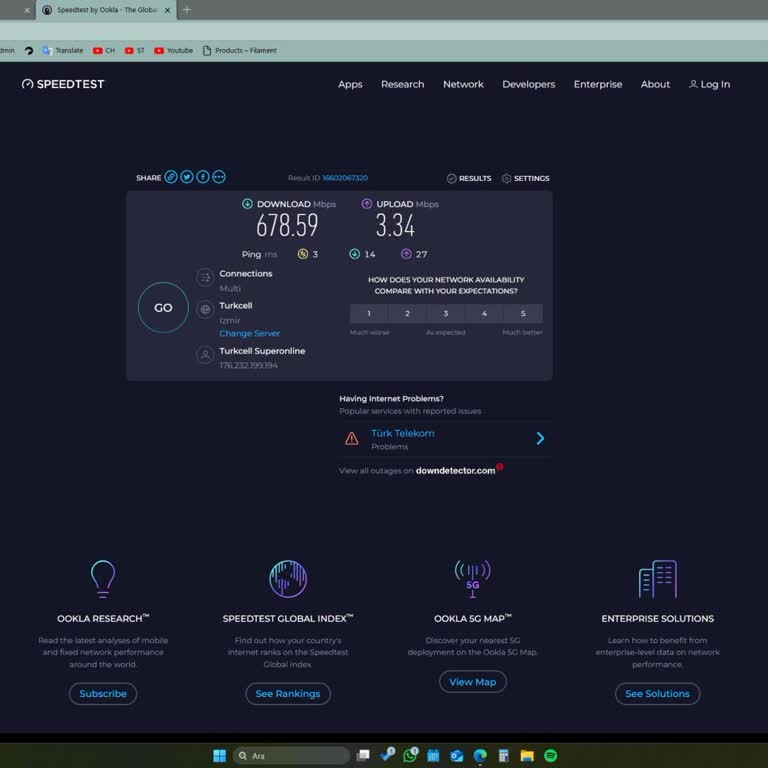Open Calculator from the taskbar
Image resolution: width=768 pixels, height=768 pixels.
click(504, 756)
